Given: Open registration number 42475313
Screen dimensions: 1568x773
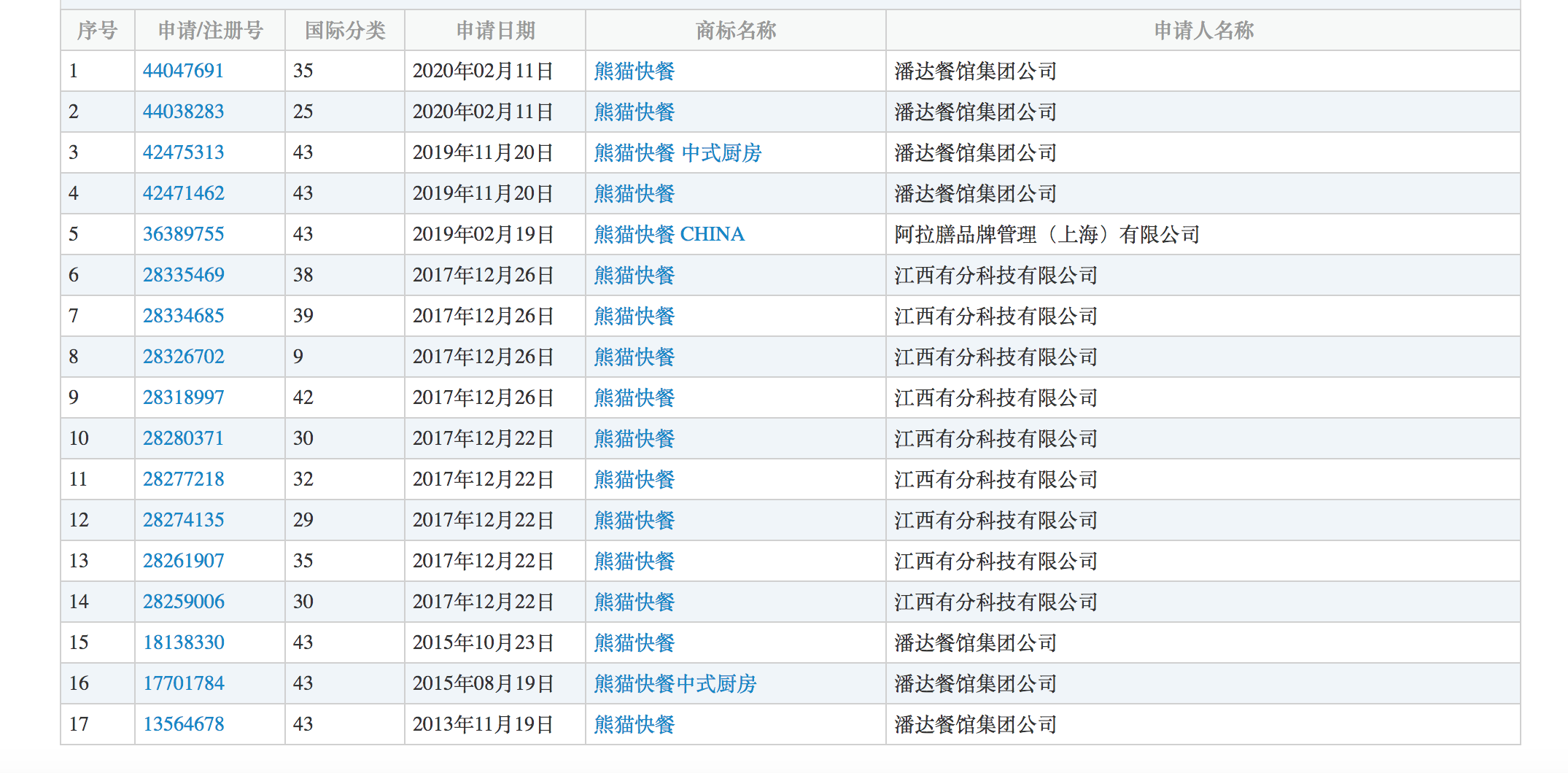Looking at the screenshot, I should pos(183,152).
